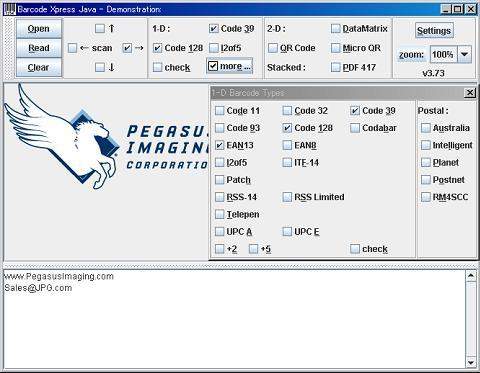
Task: Uncheck Code 39 in top 1-D panel
Action: pyautogui.click(x=214, y=29)
